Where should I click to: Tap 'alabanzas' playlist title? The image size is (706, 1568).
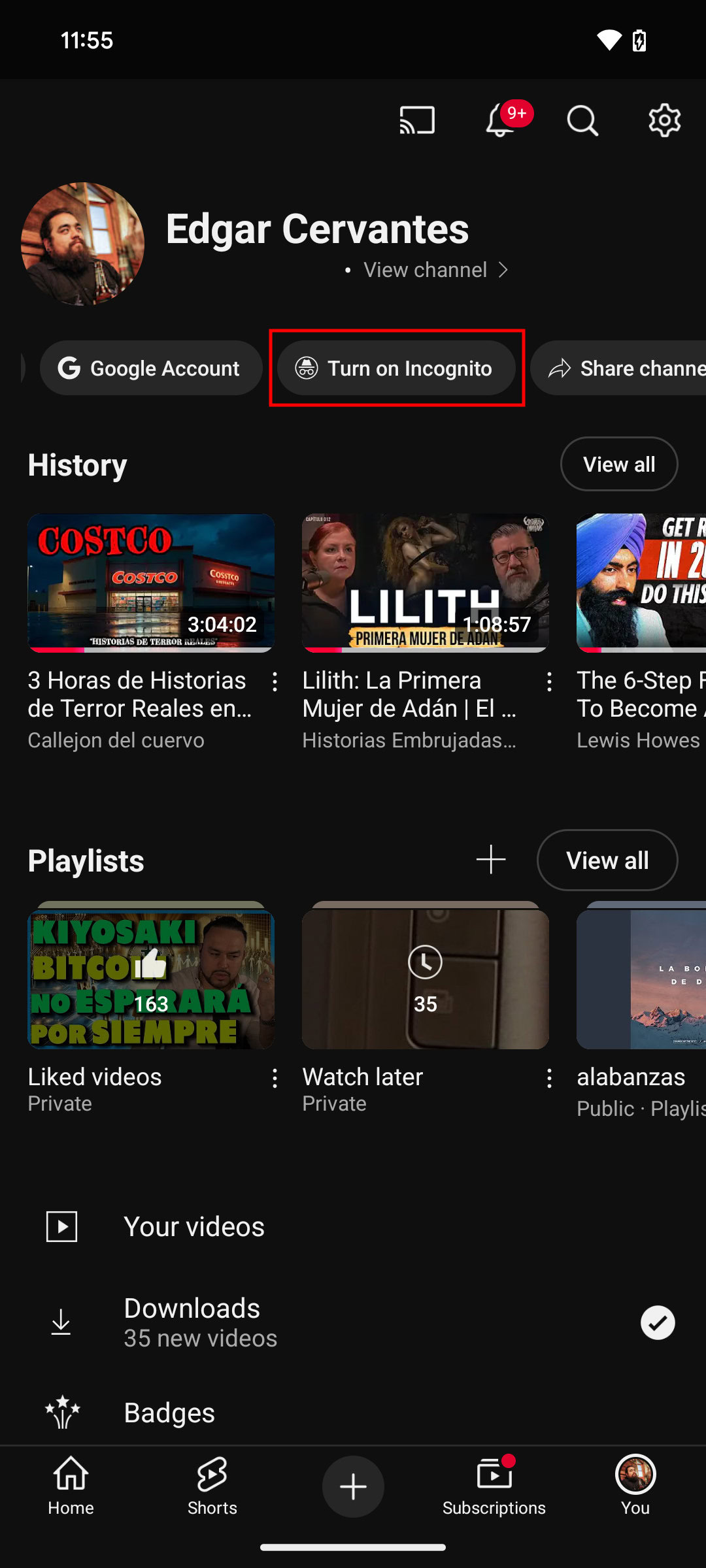(x=631, y=1077)
